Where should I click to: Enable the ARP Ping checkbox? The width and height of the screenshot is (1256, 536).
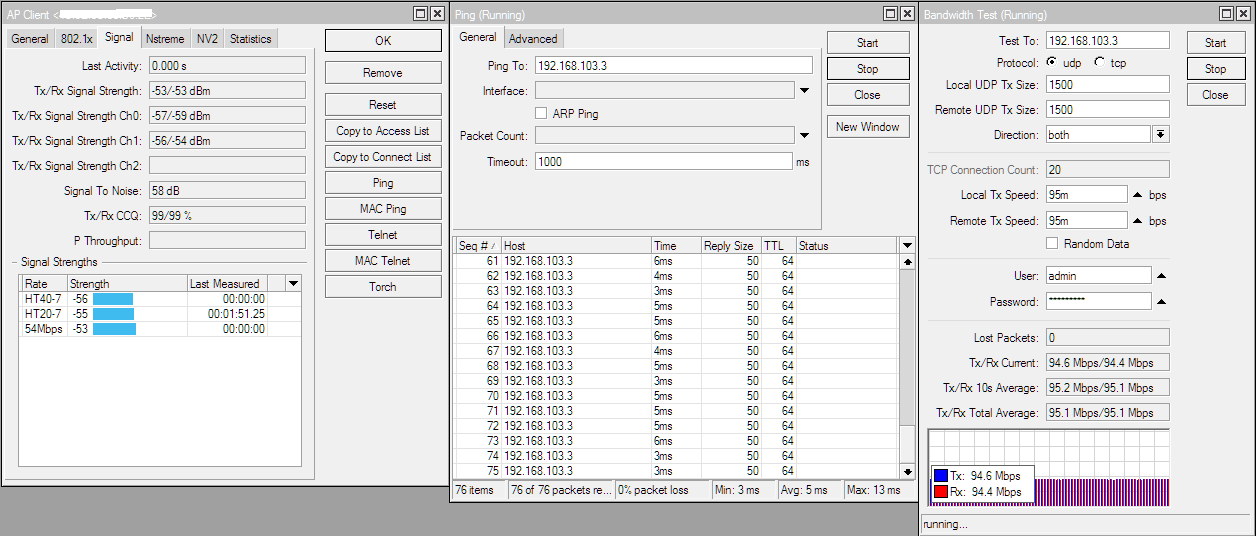coord(542,114)
